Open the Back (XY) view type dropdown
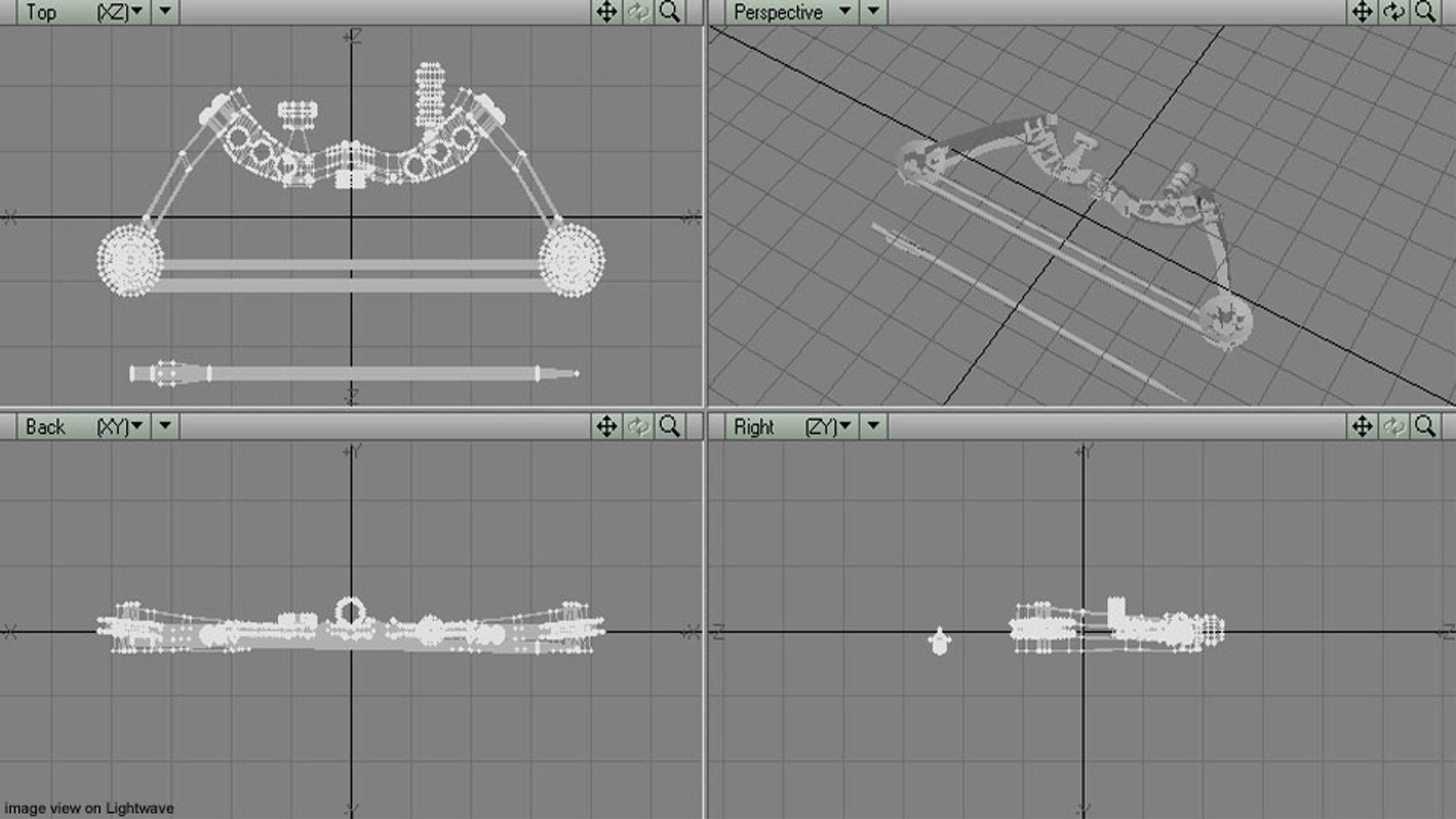Screen dimensions: 1456x819 pyautogui.click(x=84, y=426)
